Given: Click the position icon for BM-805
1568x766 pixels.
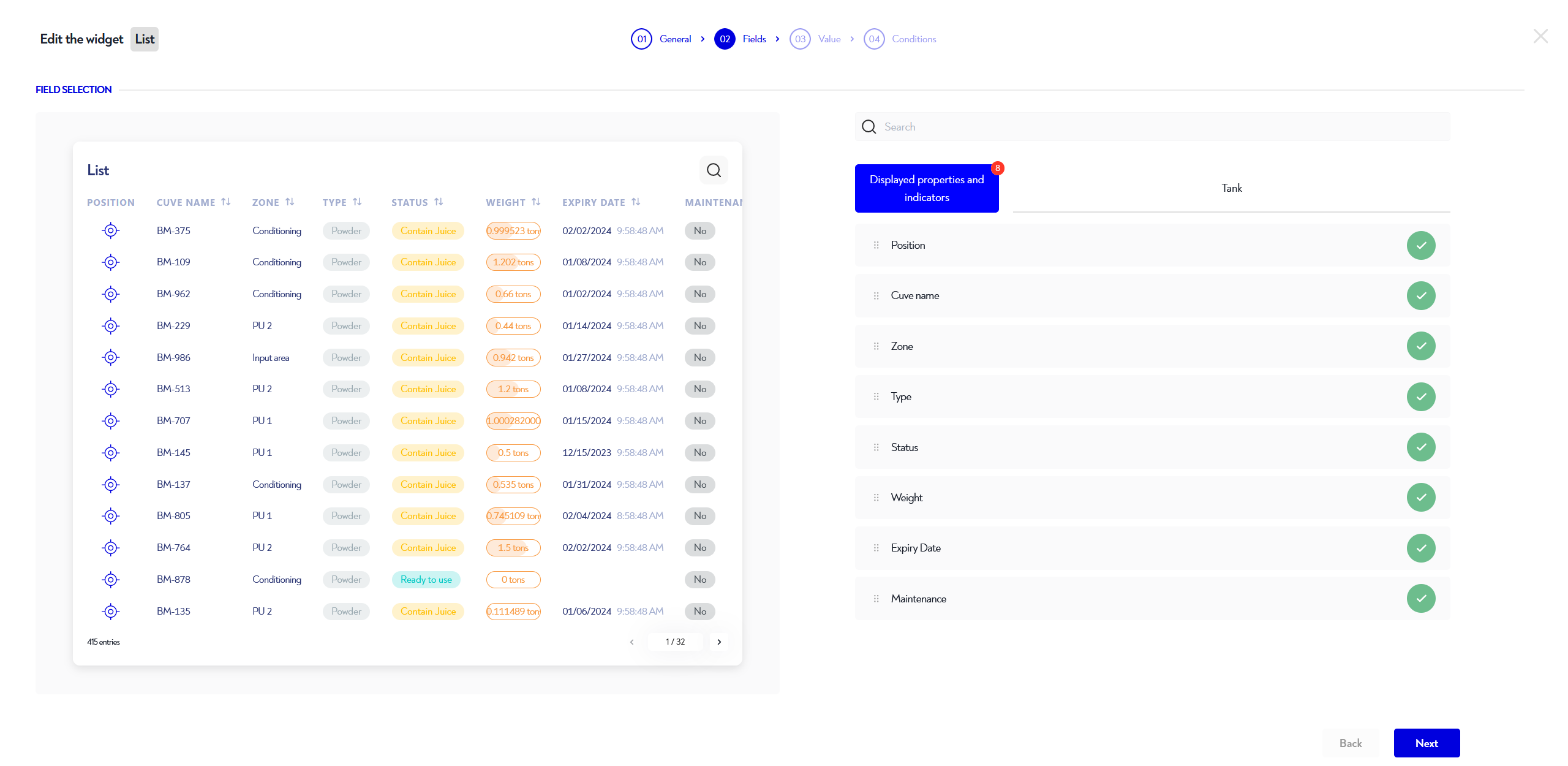Looking at the screenshot, I should (x=110, y=515).
